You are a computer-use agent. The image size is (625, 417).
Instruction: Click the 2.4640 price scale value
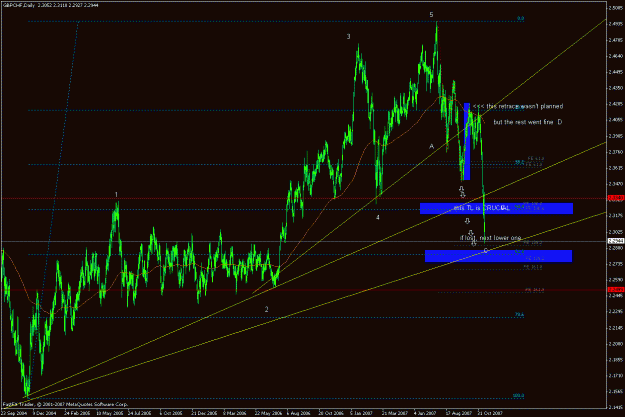coord(616,56)
